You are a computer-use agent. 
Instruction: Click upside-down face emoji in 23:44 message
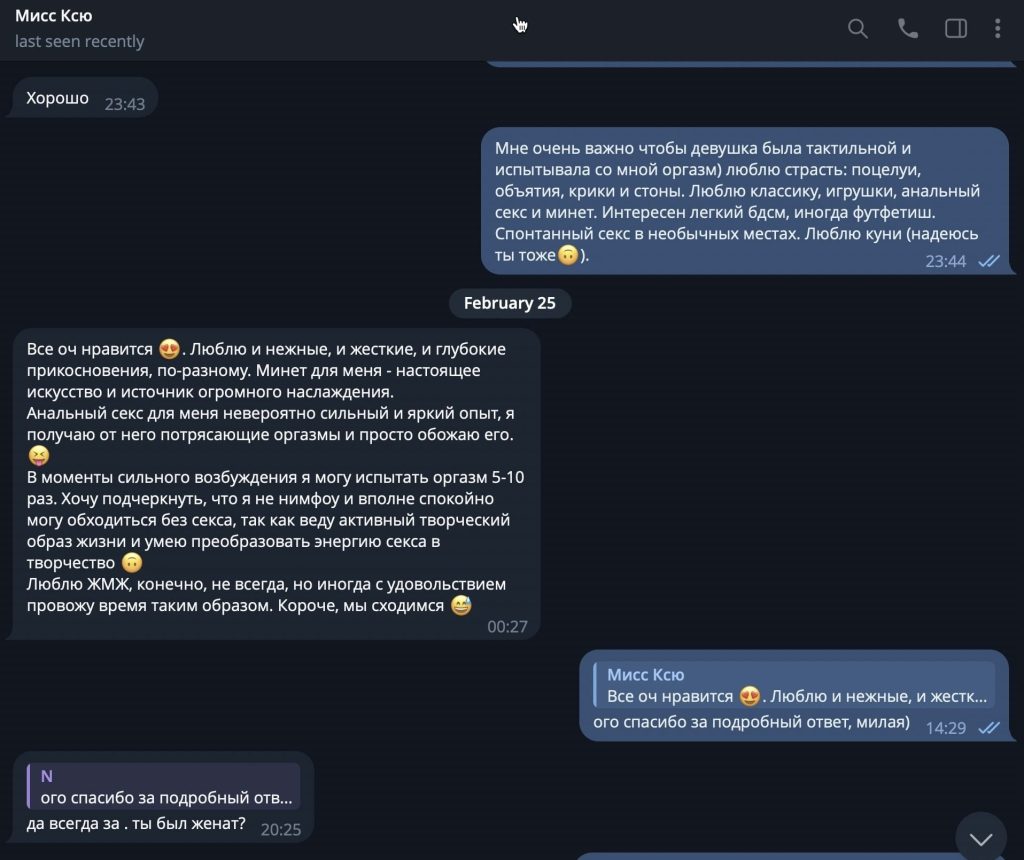click(568, 255)
